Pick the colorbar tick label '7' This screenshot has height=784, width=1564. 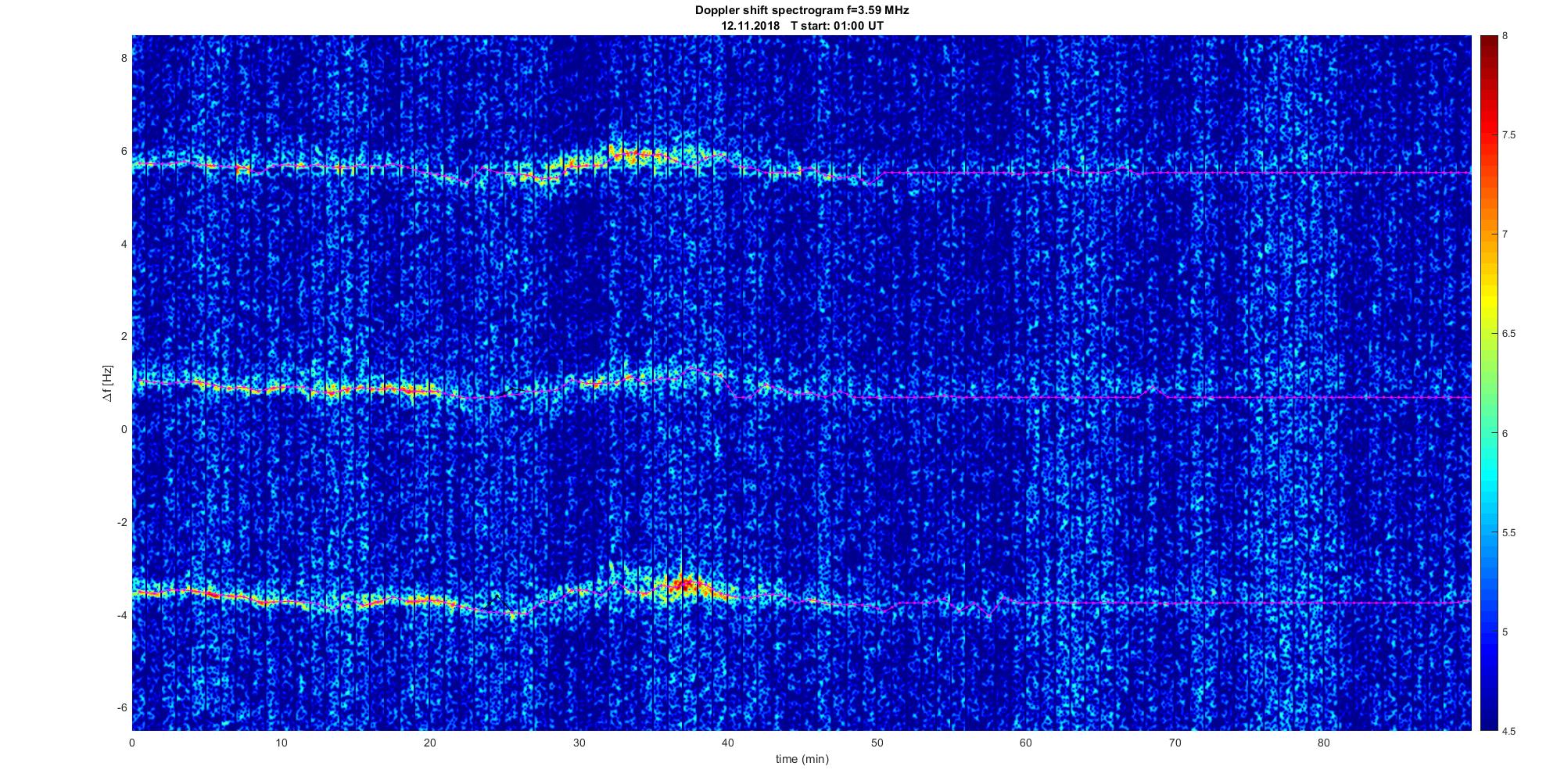[x=1505, y=234]
